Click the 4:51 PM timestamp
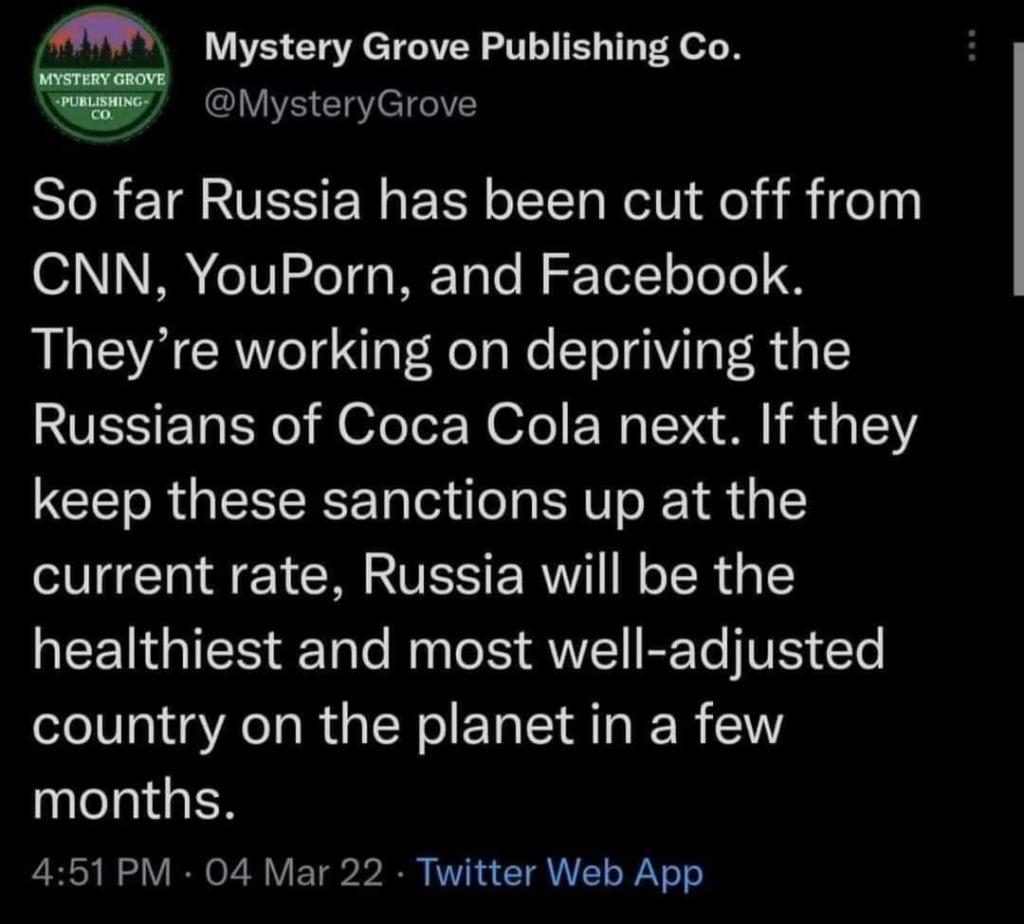This screenshot has width=1024, height=924. pyautogui.click(x=101, y=873)
